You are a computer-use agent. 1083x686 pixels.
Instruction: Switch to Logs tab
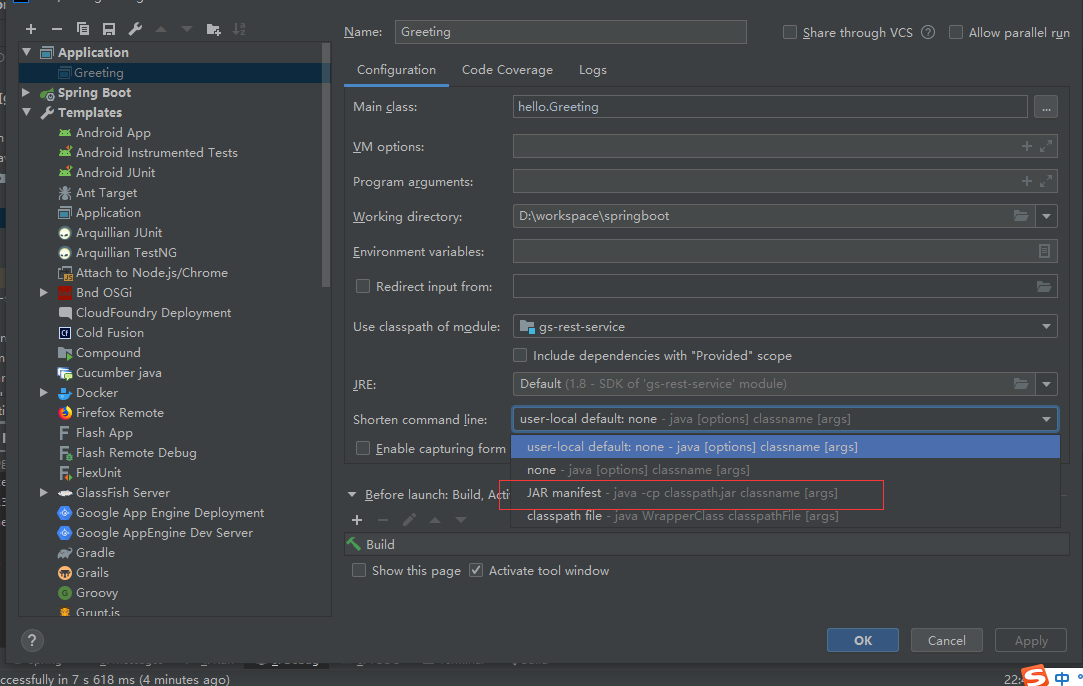click(593, 70)
